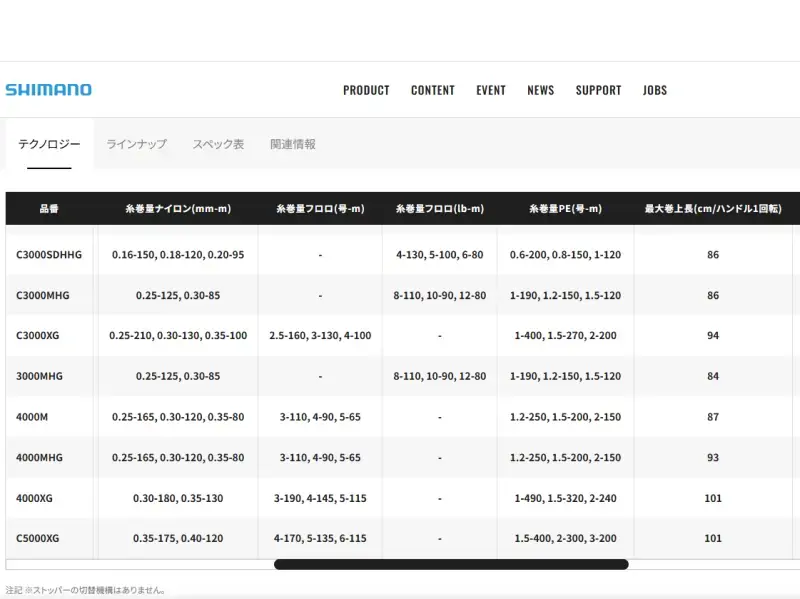
Task: Click the 品番 column header
Action: (49, 209)
